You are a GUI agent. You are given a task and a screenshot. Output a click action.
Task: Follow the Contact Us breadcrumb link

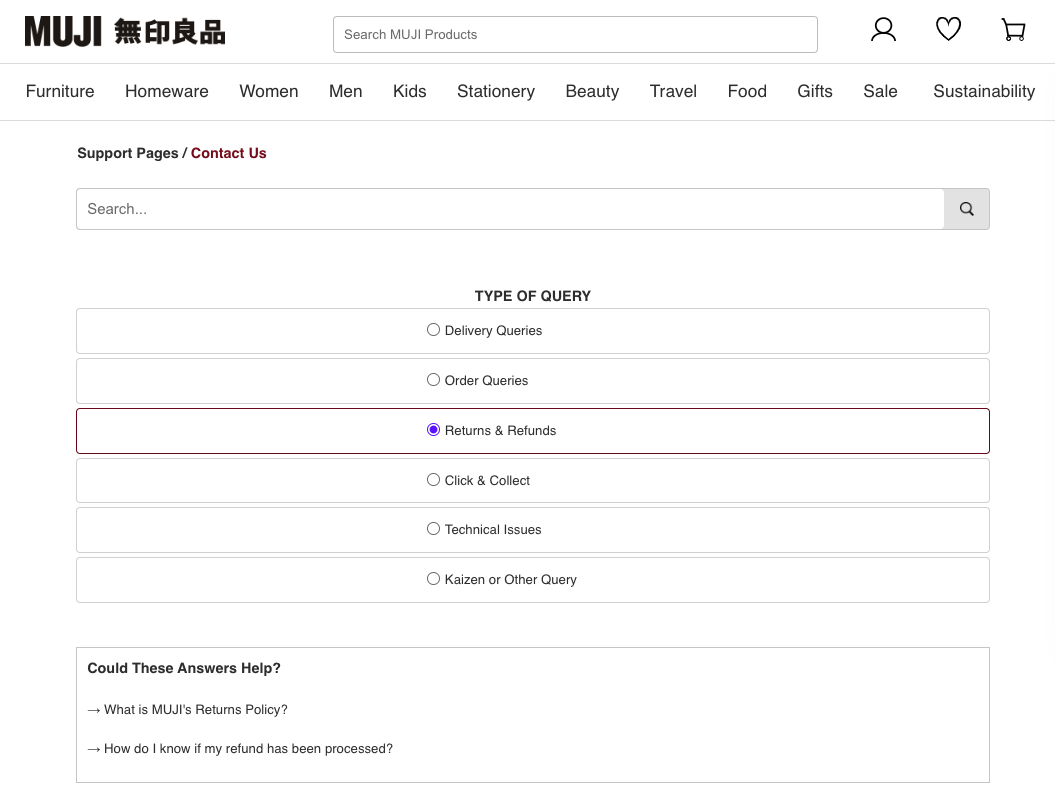tap(228, 153)
